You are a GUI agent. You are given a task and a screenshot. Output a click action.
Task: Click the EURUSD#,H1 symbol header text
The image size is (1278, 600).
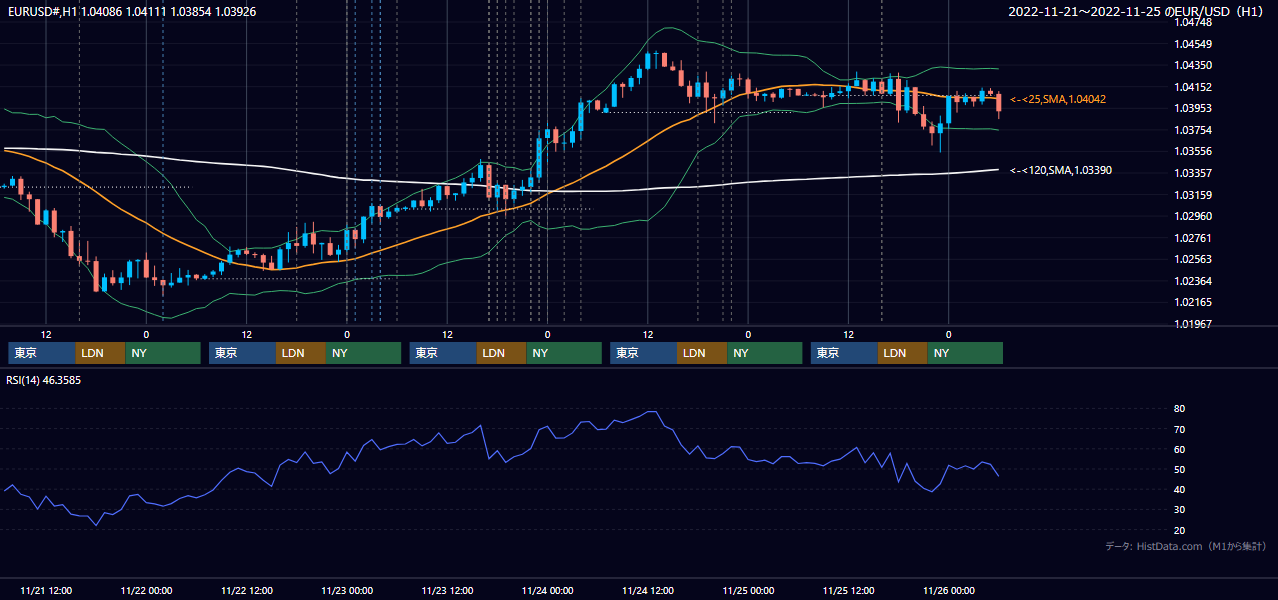pos(132,12)
